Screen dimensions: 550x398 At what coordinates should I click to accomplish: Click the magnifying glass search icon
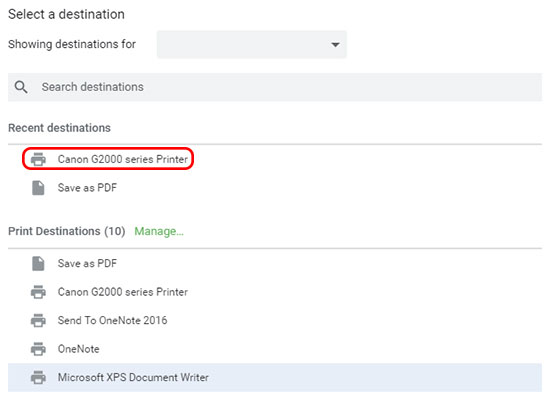pyautogui.click(x=21, y=87)
